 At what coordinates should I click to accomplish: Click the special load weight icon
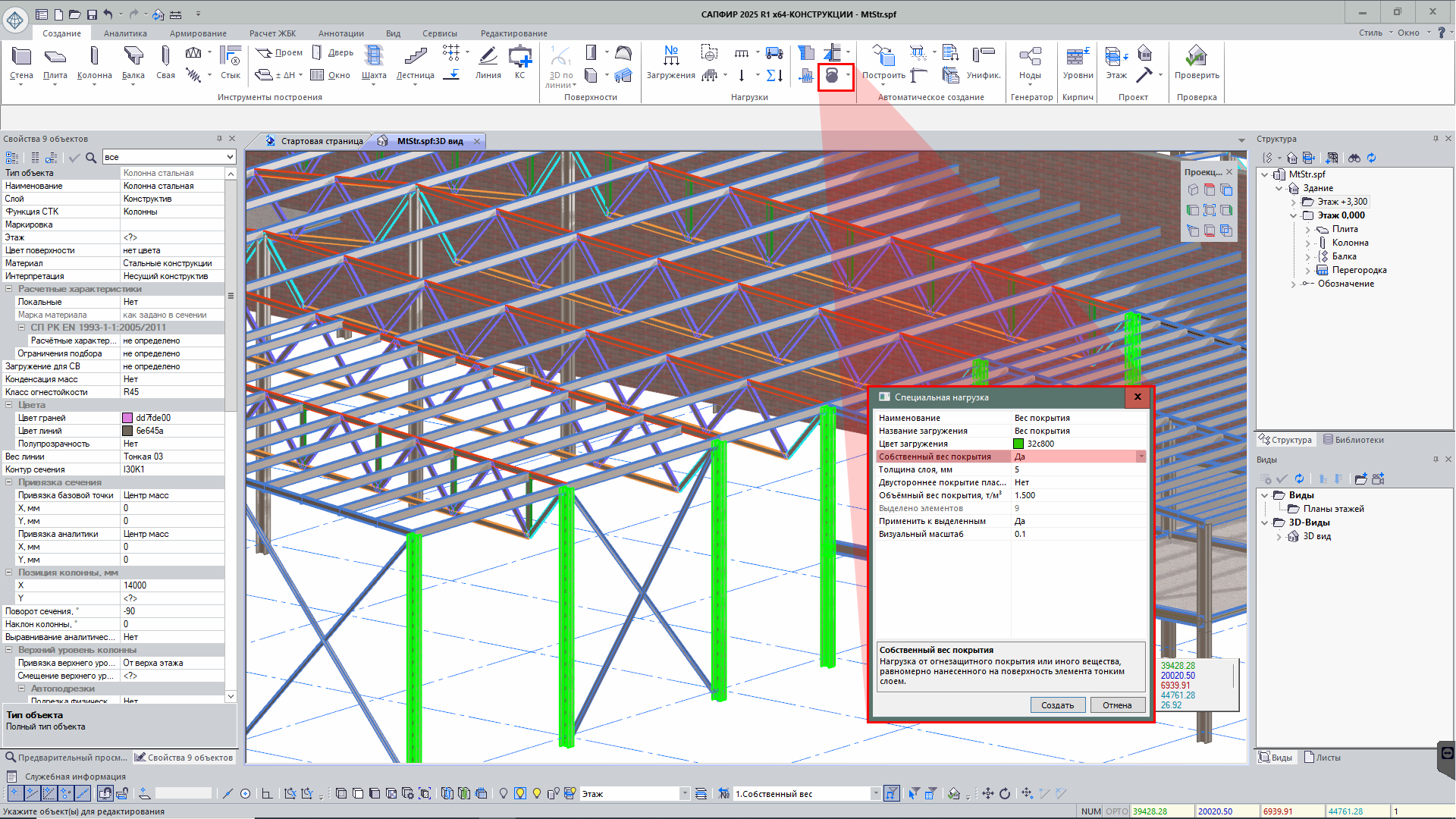point(832,75)
